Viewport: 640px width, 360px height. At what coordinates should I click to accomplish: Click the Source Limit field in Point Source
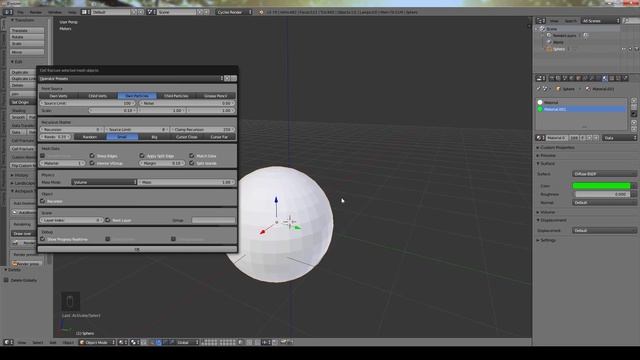pyautogui.click(x=87, y=103)
